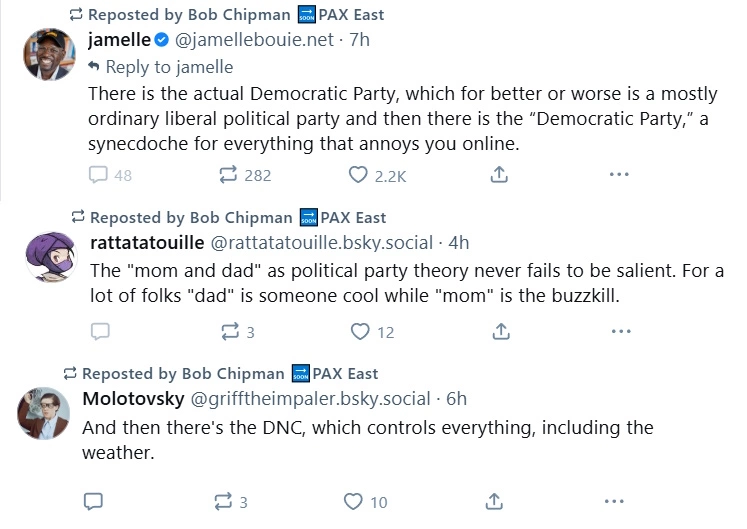
Task: Share rattatatouille's post via share icon
Action: pyautogui.click(x=501, y=331)
